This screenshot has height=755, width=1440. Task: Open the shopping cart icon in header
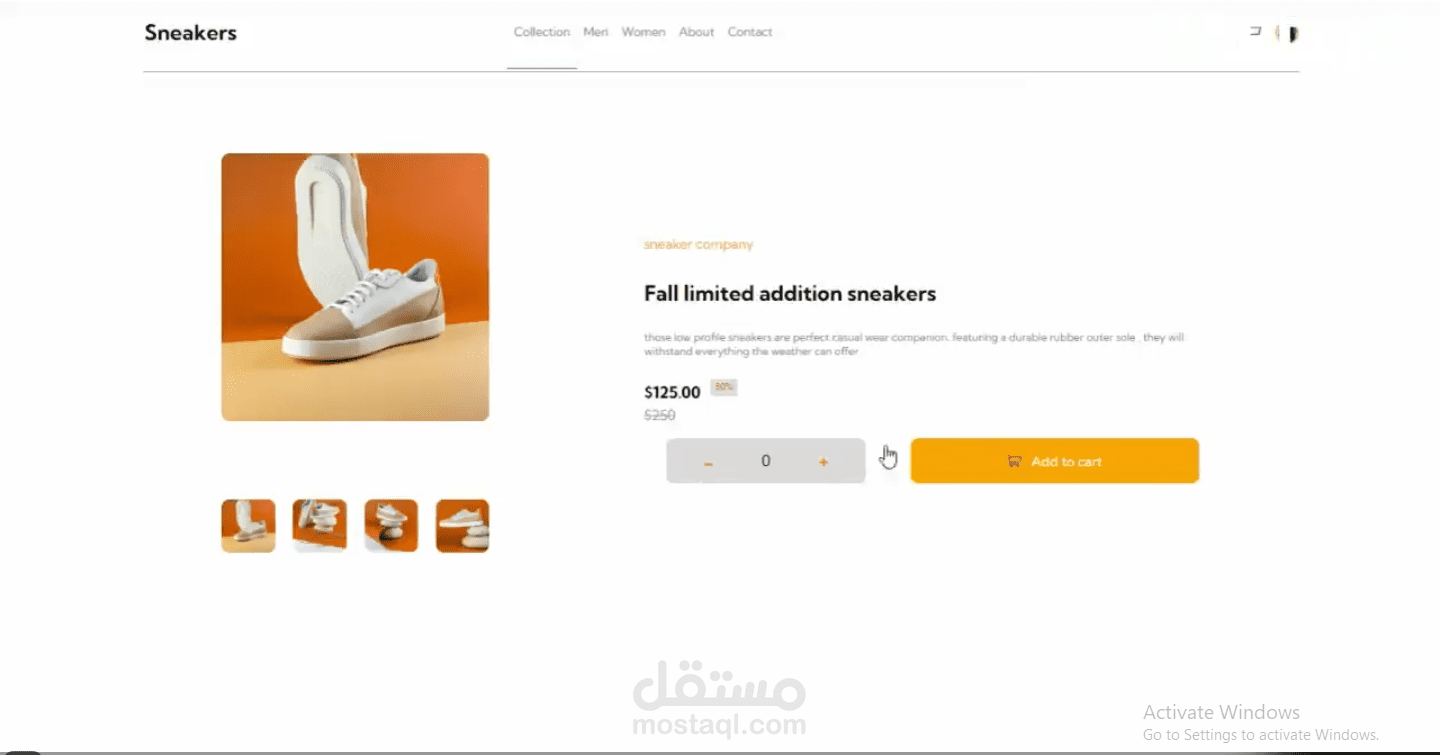1255,32
